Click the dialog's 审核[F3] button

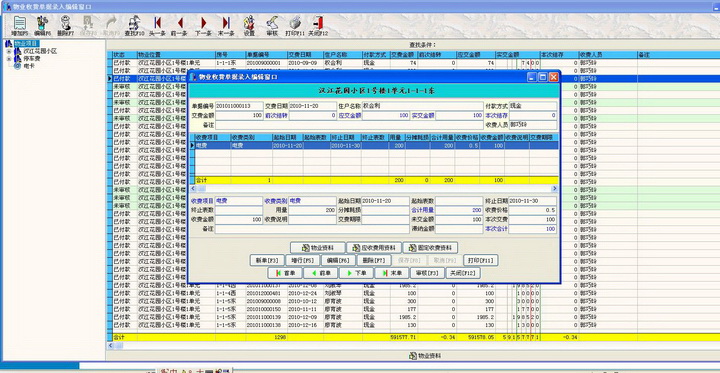[x=428, y=273]
